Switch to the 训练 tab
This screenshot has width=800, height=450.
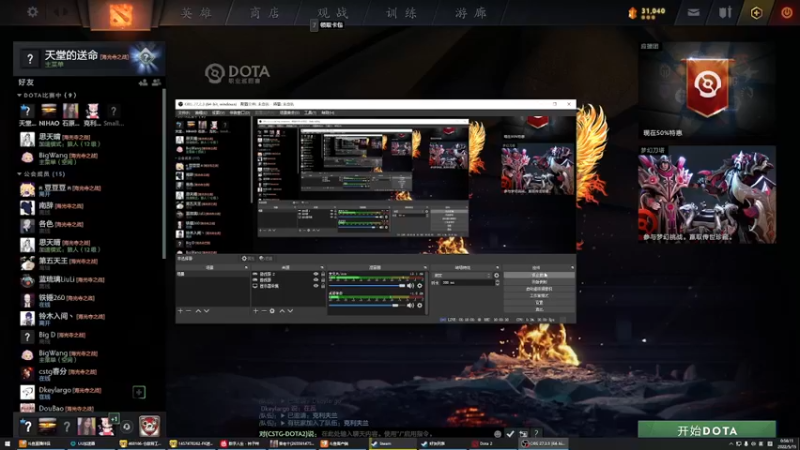[401, 13]
